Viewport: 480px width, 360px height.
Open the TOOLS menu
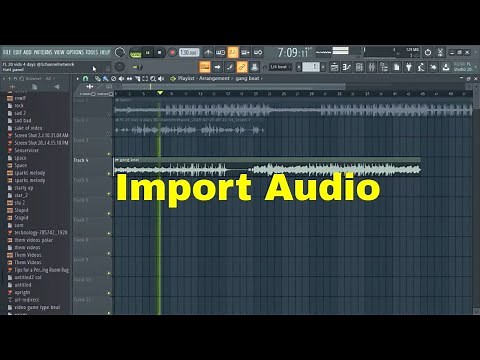tap(92, 52)
